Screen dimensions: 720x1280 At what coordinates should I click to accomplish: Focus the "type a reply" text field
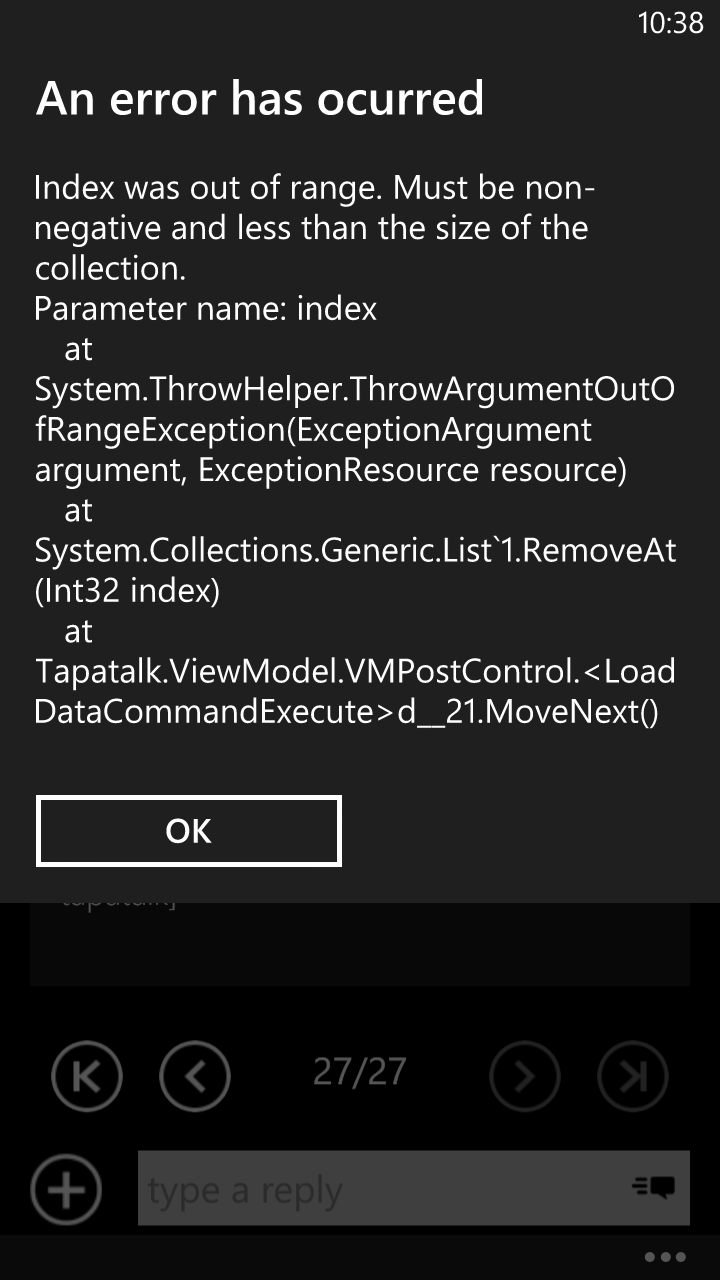[x=414, y=1188]
